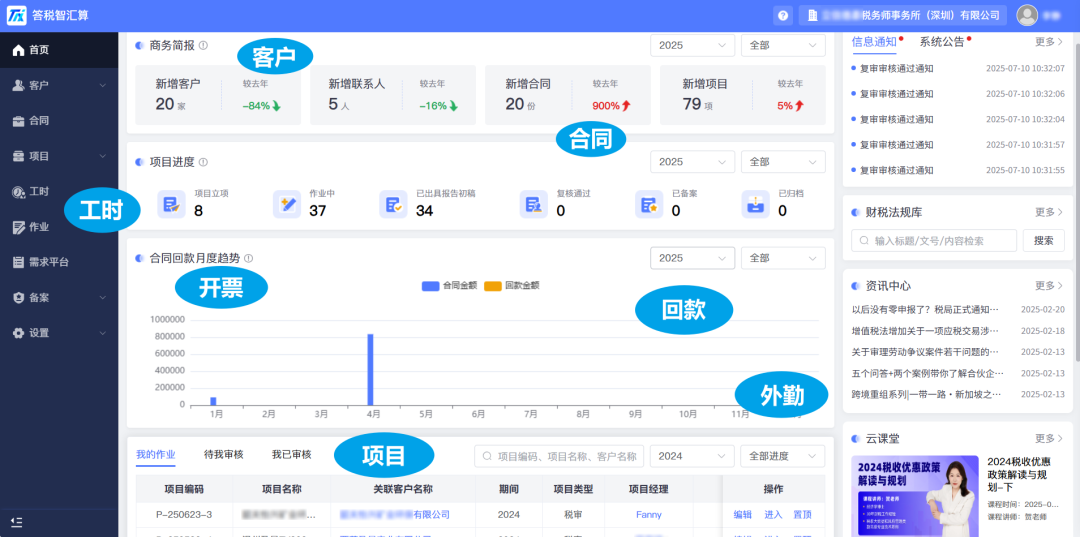Click 更多 beside 财税法规库
1080x537 pixels.
(1049, 212)
